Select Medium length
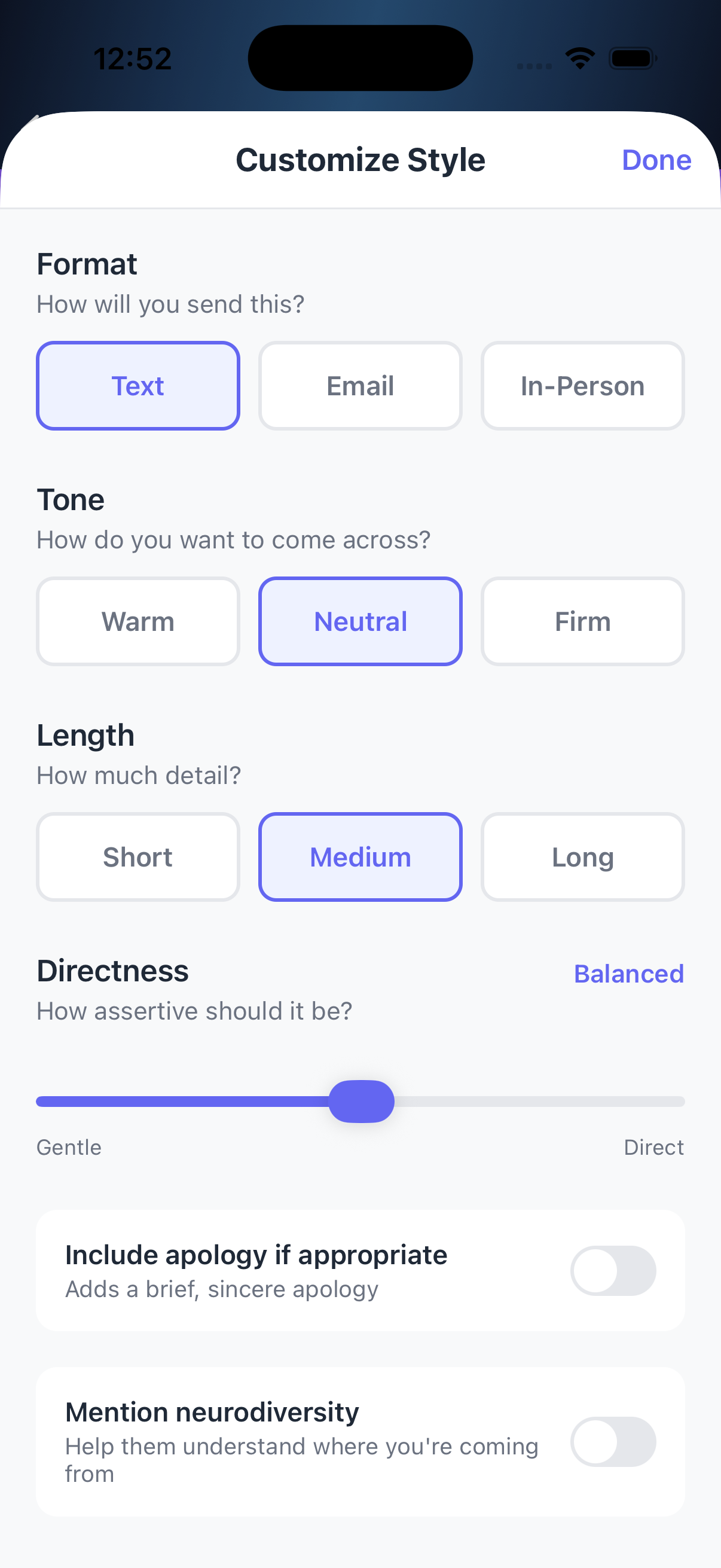Image resolution: width=721 pixels, height=1568 pixels. click(x=360, y=857)
